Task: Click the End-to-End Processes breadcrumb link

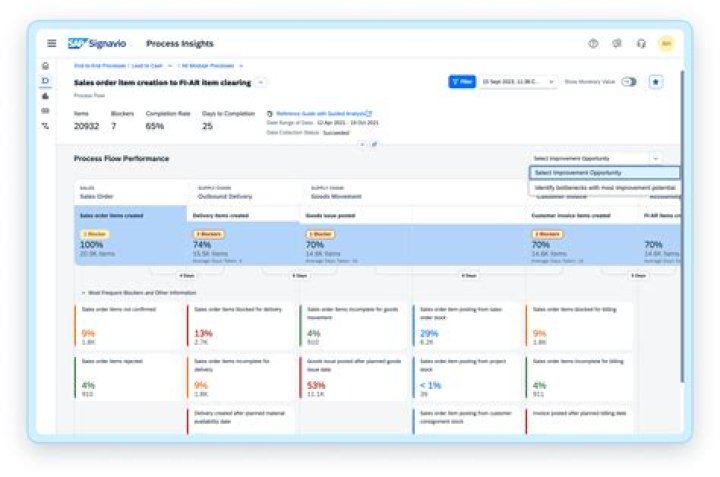Action: pyautogui.click(x=100, y=66)
